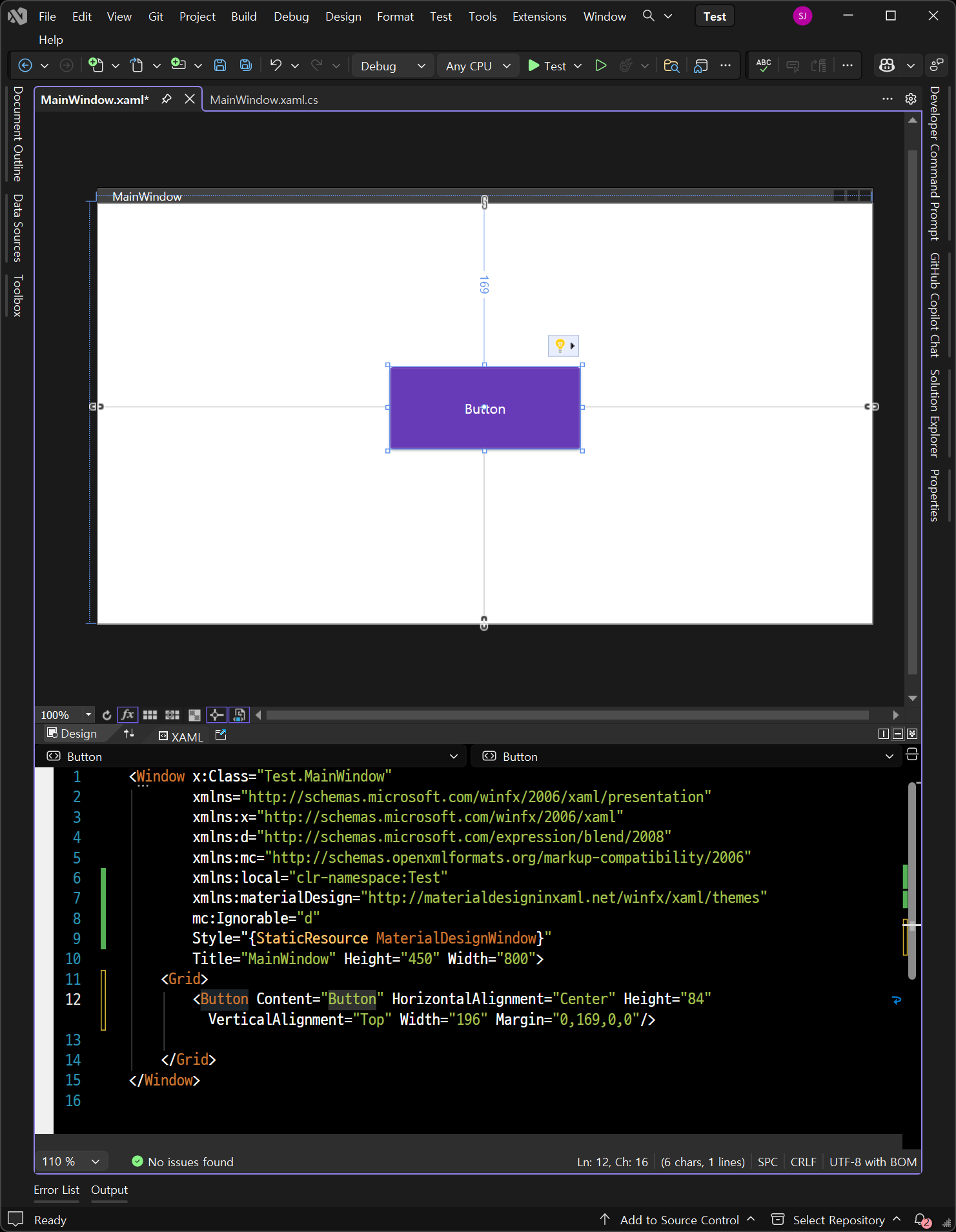This screenshot has width=956, height=1232.
Task: Click refresh designer icon next to zoom
Action: 107,715
